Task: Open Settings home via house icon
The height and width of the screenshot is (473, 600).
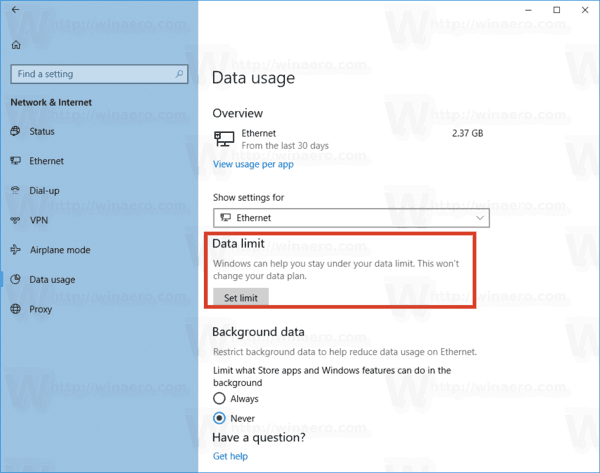Action: 16,45
